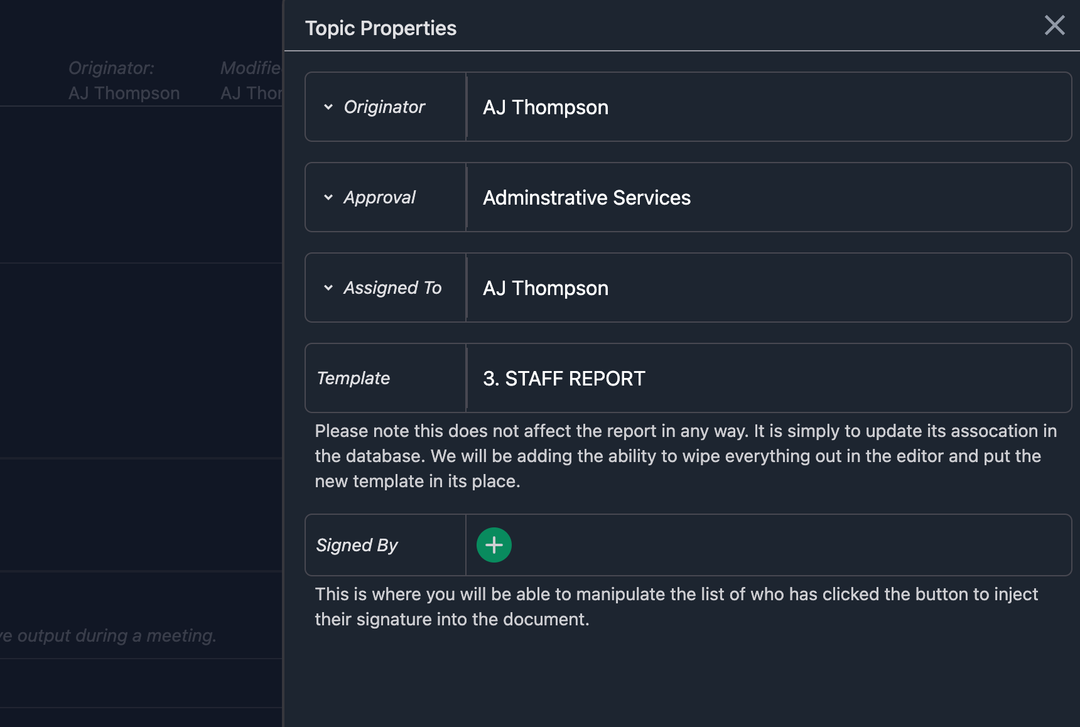The width and height of the screenshot is (1080, 727).
Task: Click the Assigned To value AJ Thompson
Action: pos(545,288)
